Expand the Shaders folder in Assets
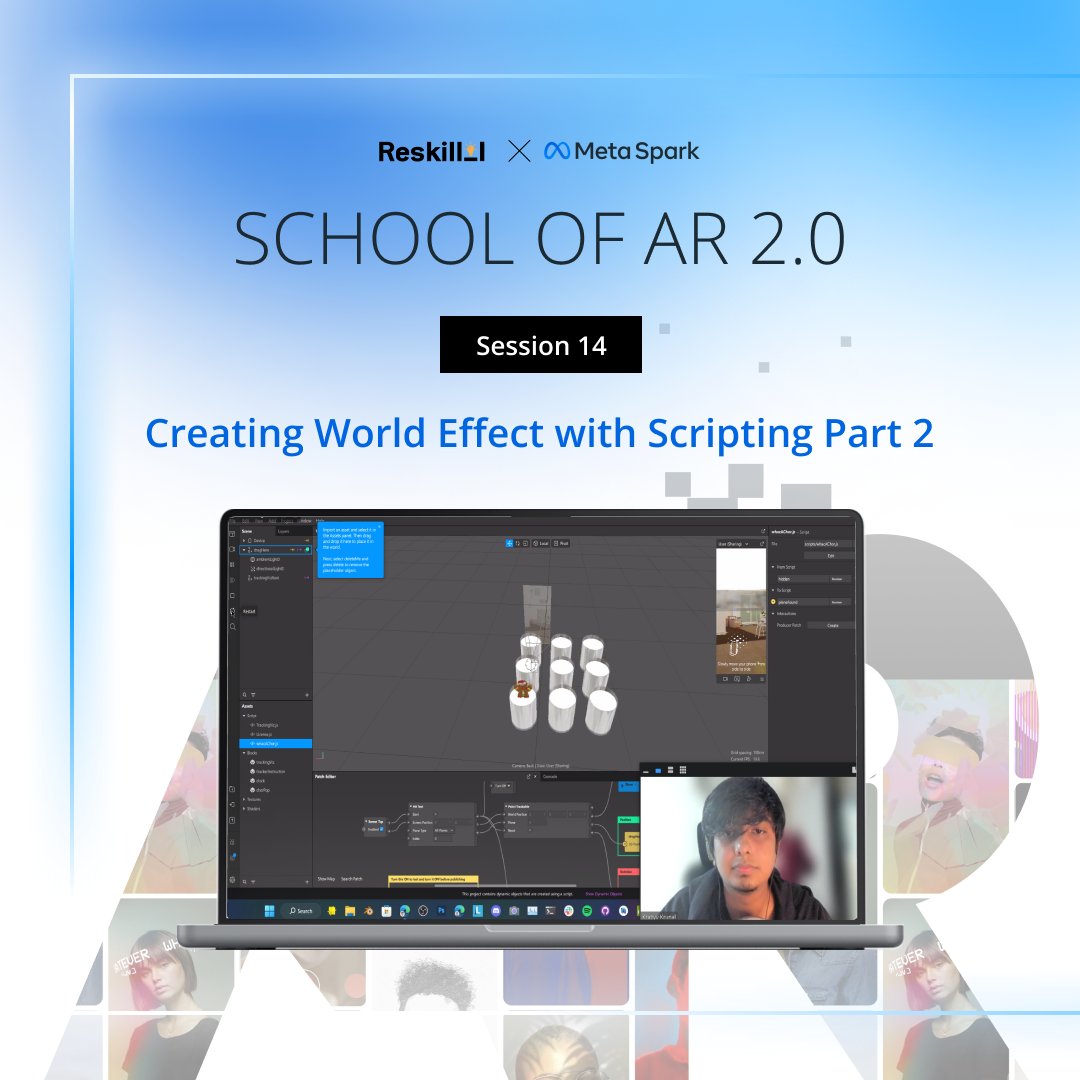Image resolution: width=1080 pixels, height=1080 pixels. tap(244, 809)
